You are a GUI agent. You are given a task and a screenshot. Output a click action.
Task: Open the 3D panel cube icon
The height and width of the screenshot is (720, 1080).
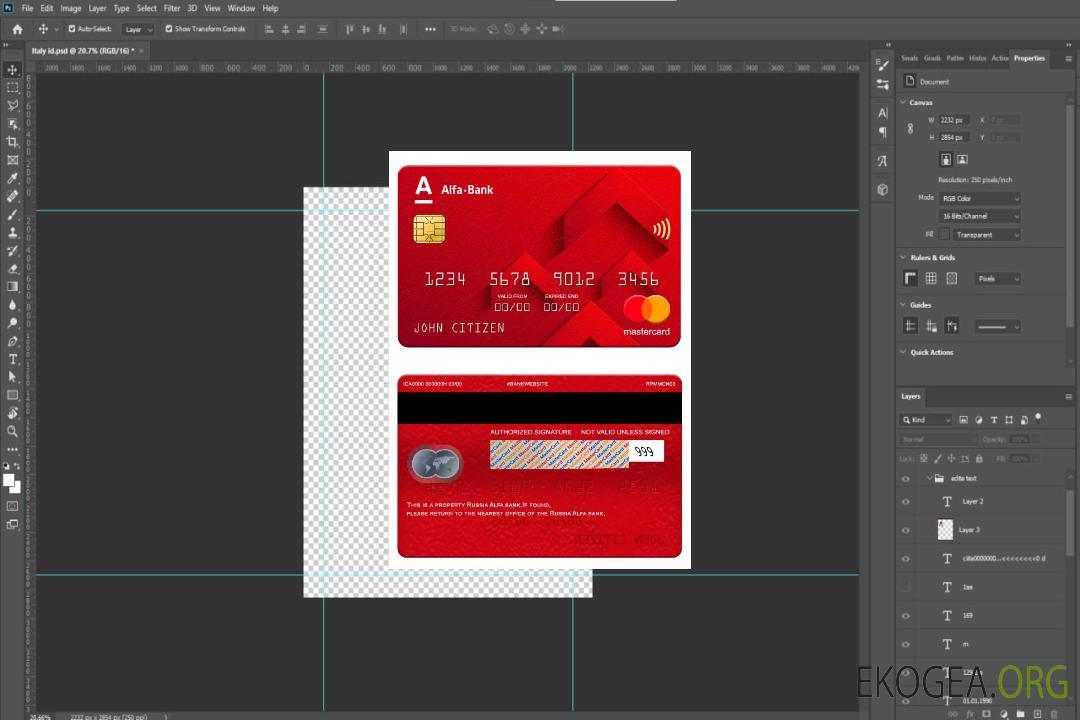click(x=883, y=189)
